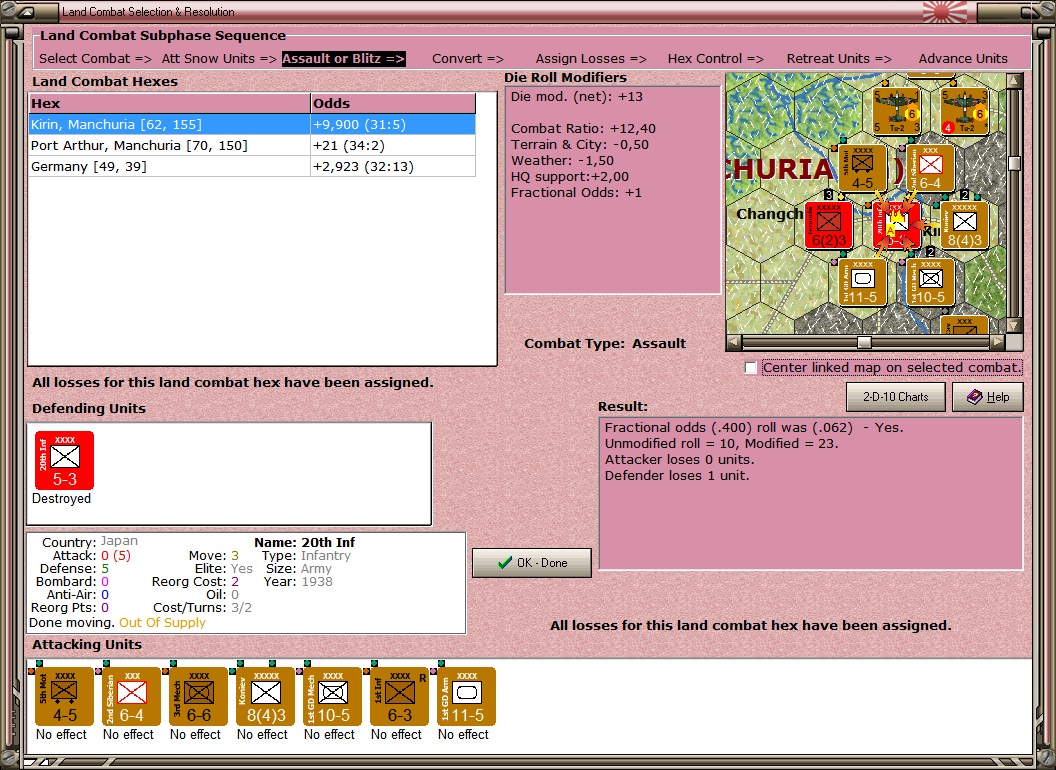Click the minimap vertical scrollbar thumb
The image size is (1056, 770).
tap(1014, 163)
